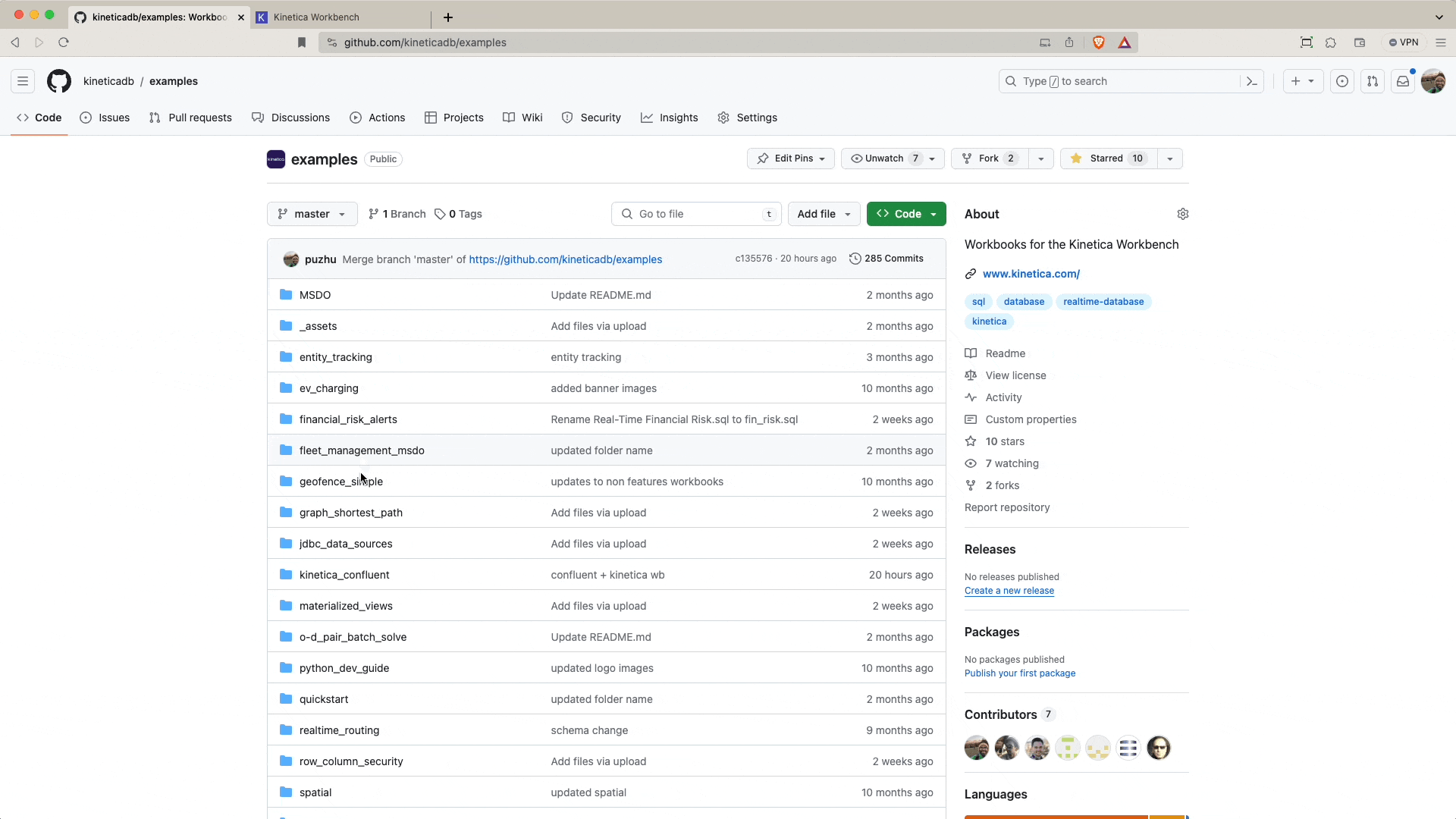Open About settings gear icon
The height and width of the screenshot is (819, 1456).
click(1182, 214)
